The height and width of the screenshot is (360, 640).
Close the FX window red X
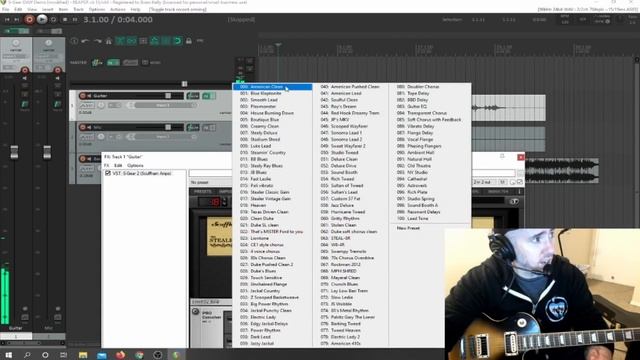(x=521, y=157)
